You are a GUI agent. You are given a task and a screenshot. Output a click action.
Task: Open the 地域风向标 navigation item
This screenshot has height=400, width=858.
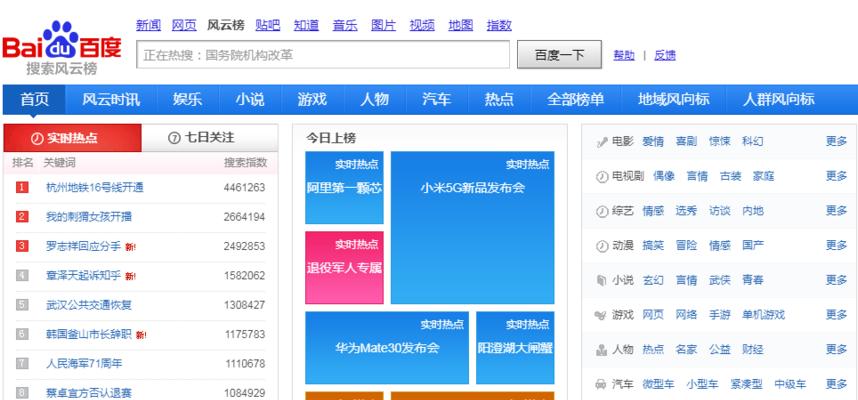pyautogui.click(x=674, y=99)
